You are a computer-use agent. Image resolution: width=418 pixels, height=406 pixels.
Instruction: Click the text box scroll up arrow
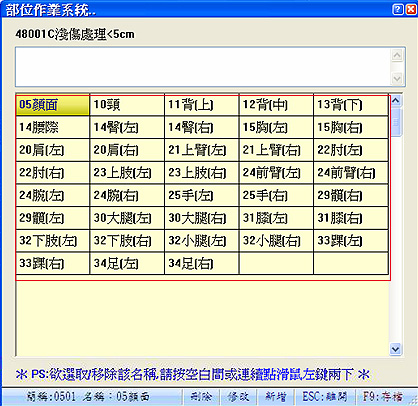coord(397,55)
